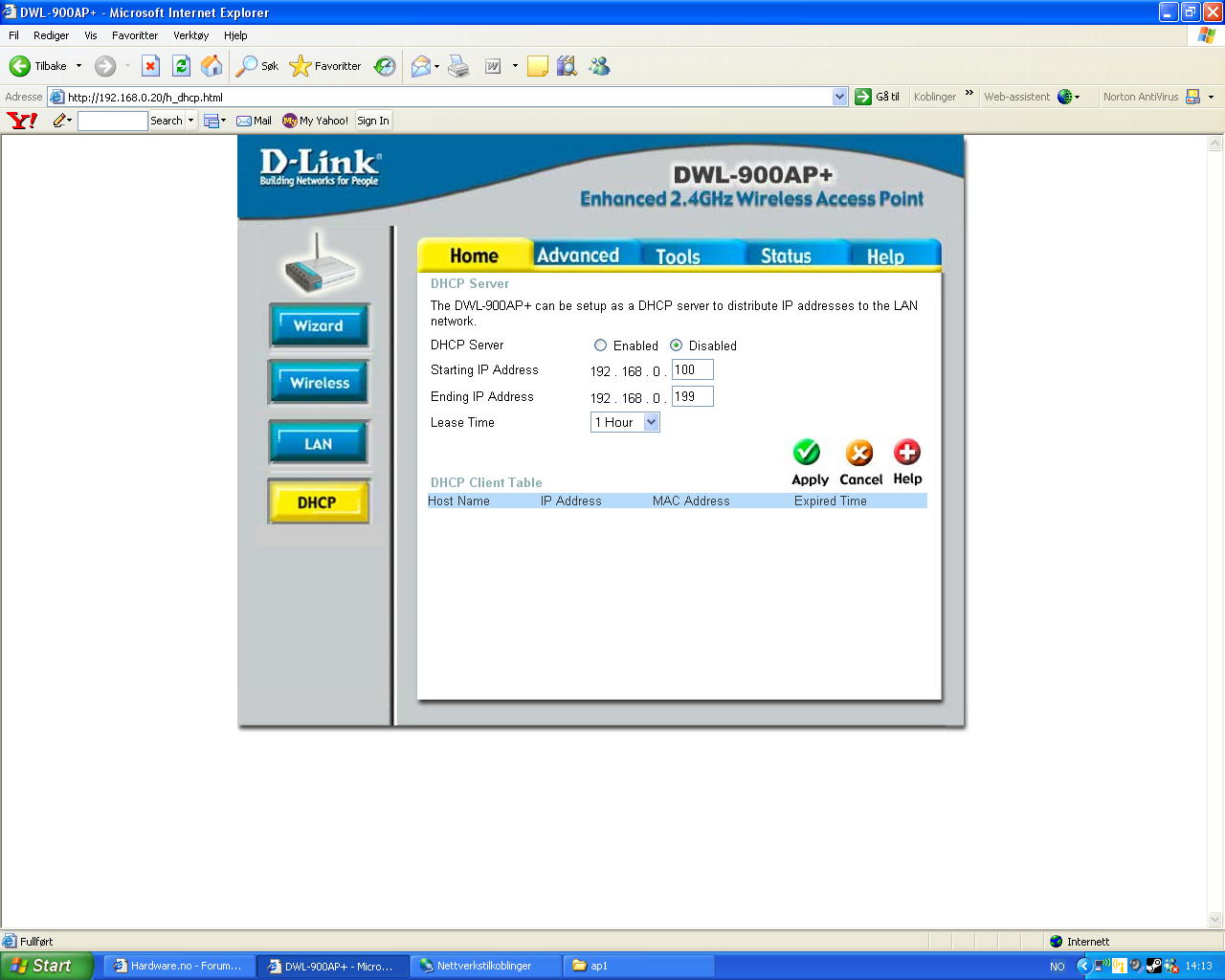The height and width of the screenshot is (980, 1225).
Task: Open the Norton AntiVirus dropdown arrow
Action: [x=1211, y=97]
